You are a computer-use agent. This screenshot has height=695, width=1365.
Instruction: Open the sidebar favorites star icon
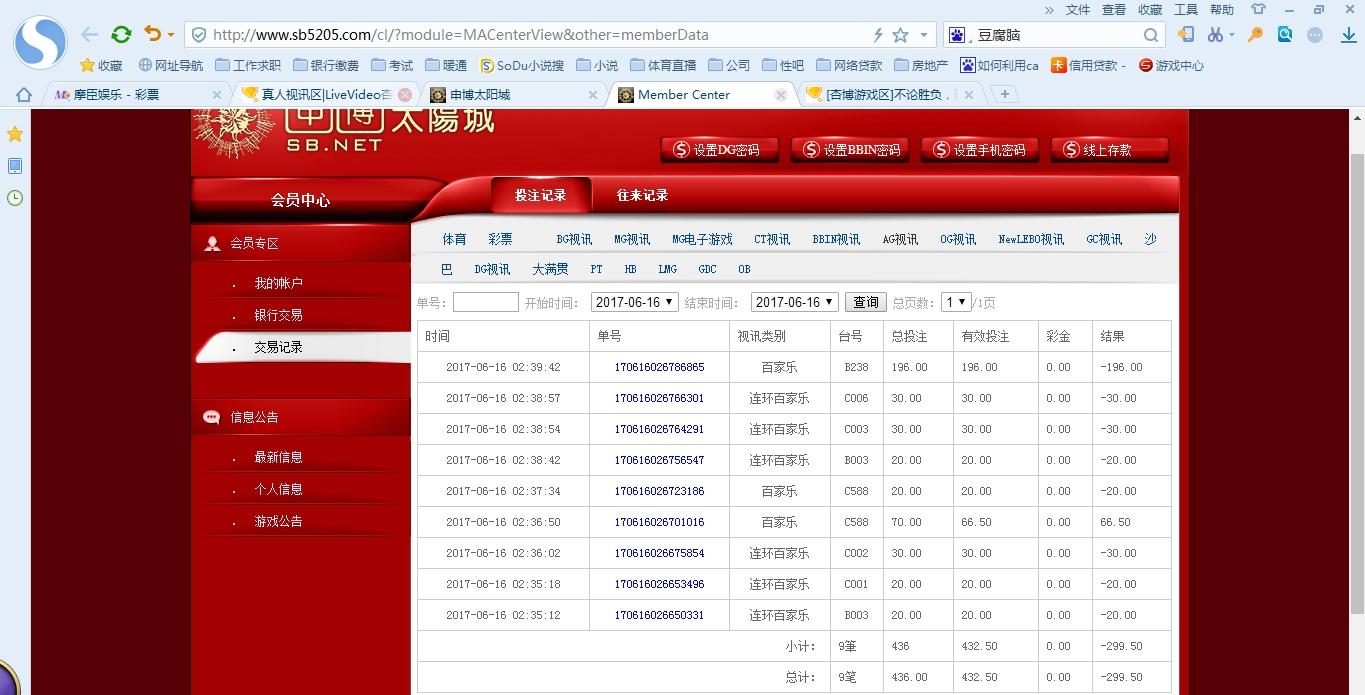coord(15,134)
